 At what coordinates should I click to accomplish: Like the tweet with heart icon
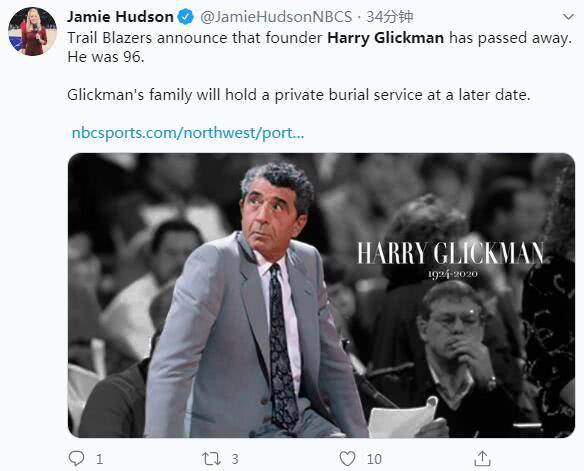347,459
